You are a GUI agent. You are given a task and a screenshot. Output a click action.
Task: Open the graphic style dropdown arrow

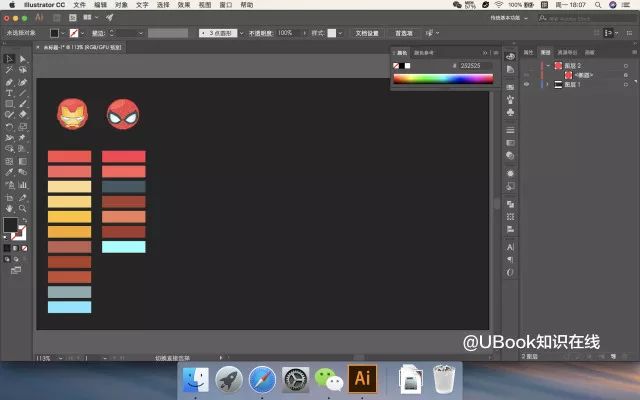340,33
